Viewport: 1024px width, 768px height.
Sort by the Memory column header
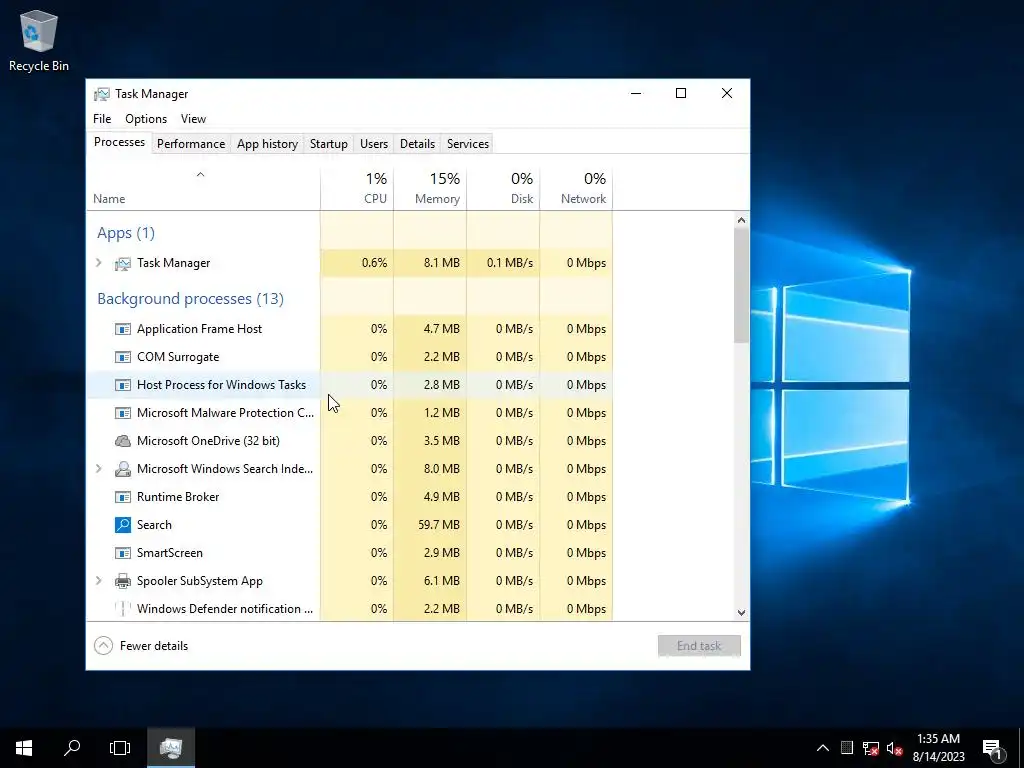[430, 189]
